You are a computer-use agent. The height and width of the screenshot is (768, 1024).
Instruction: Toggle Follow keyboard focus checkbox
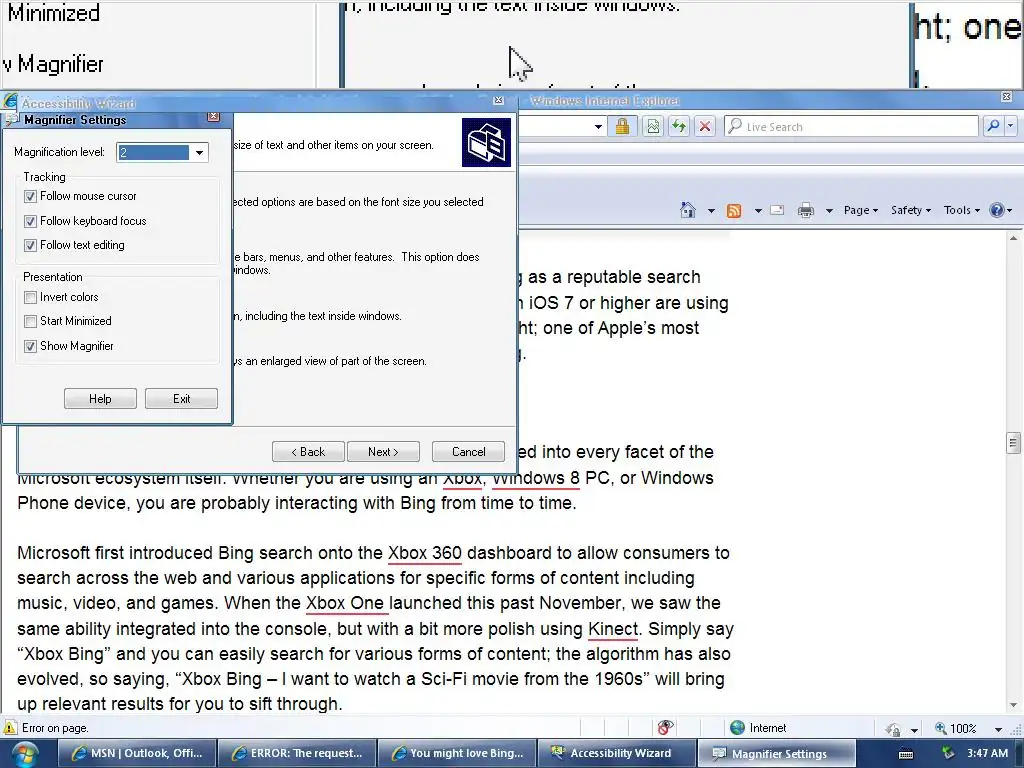coord(30,221)
